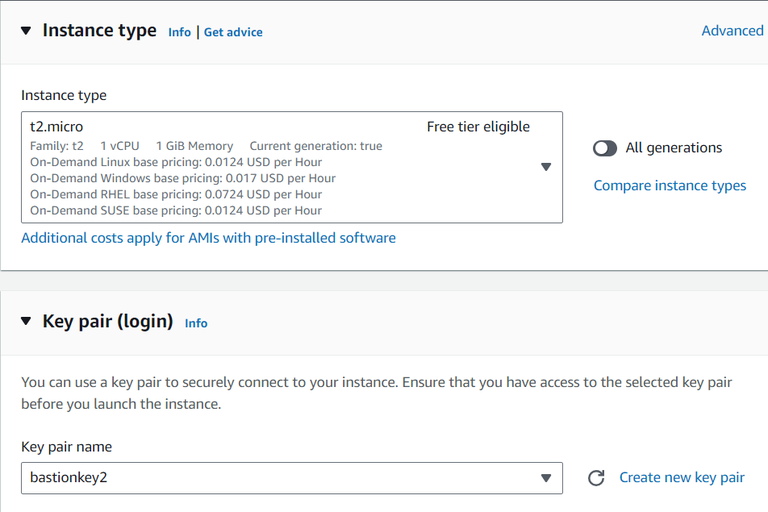This screenshot has height=512, width=768.
Task: Open Compare instance types link
Action: click(x=670, y=185)
